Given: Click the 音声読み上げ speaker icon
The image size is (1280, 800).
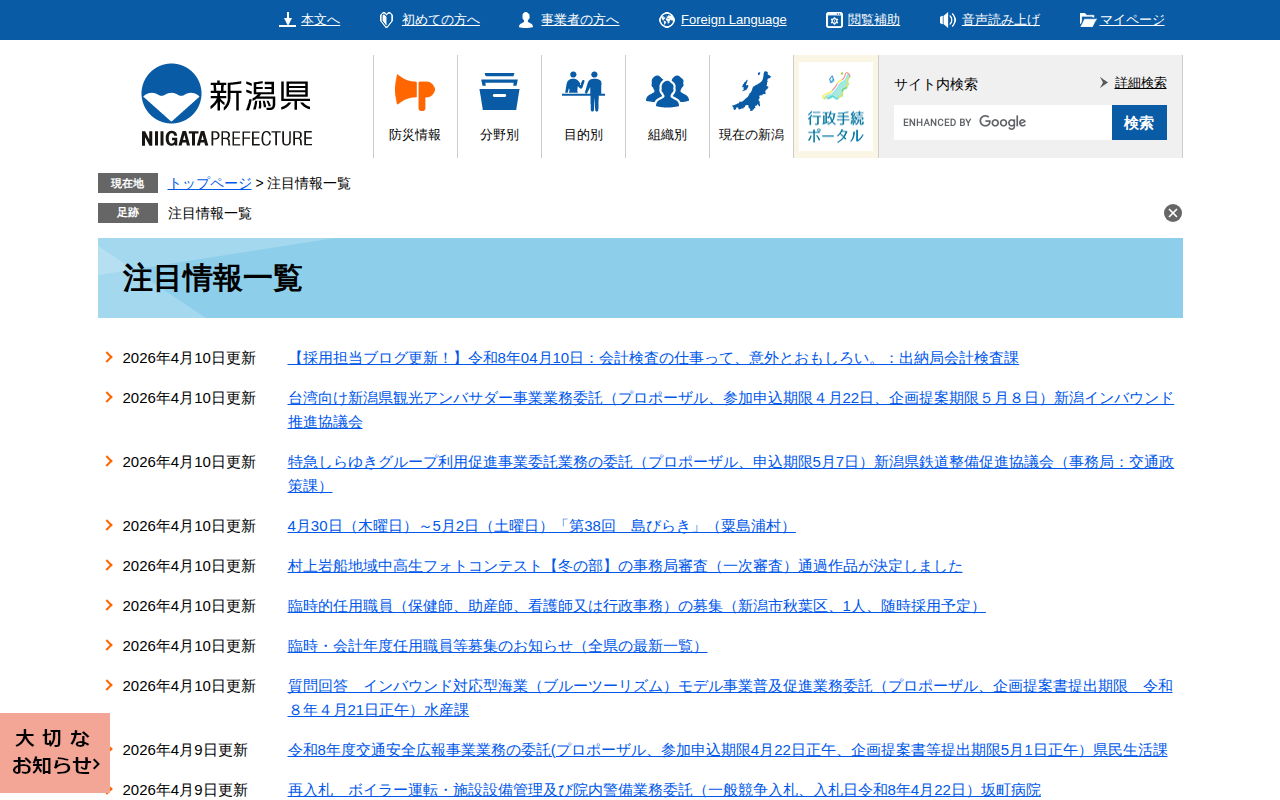Looking at the screenshot, I should click(x=948, y=18).
